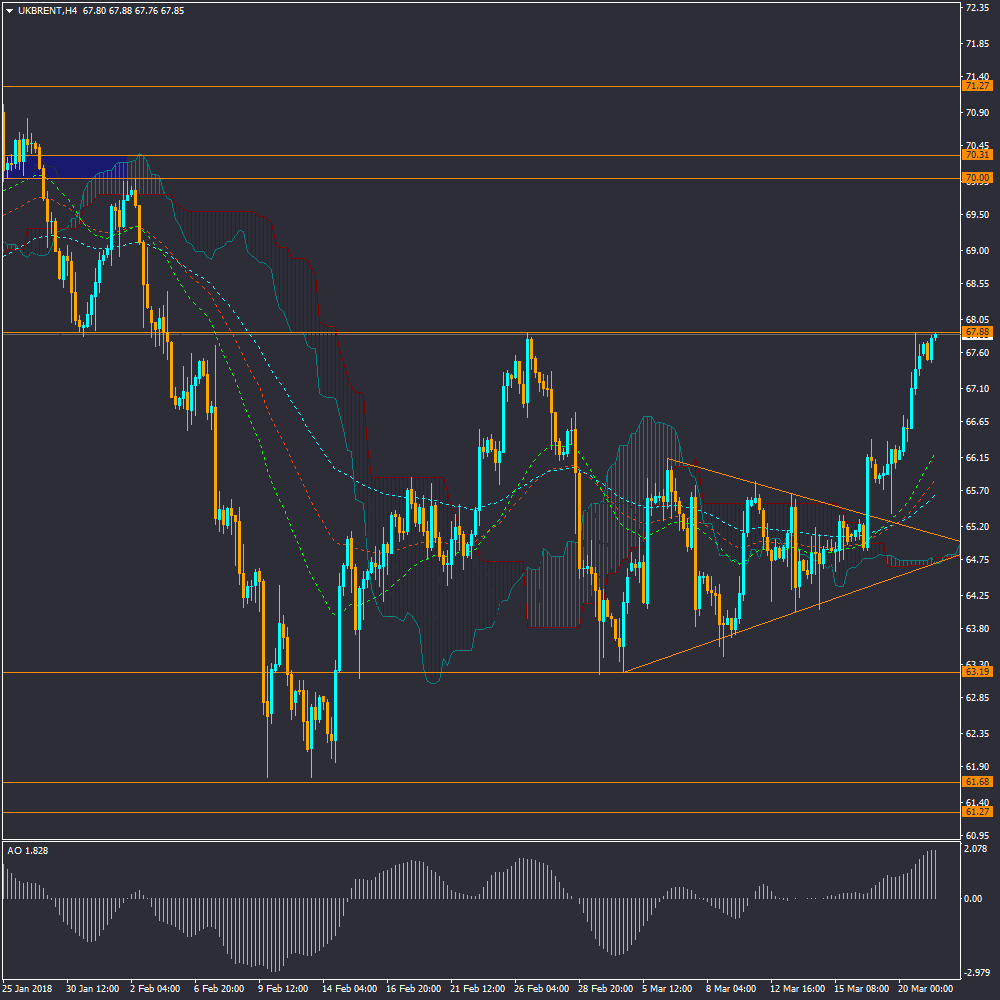Open the chart menu arrow beside UKBRENT
The width and height of the screenshot is (1000, 1000).
pos(9,11)
